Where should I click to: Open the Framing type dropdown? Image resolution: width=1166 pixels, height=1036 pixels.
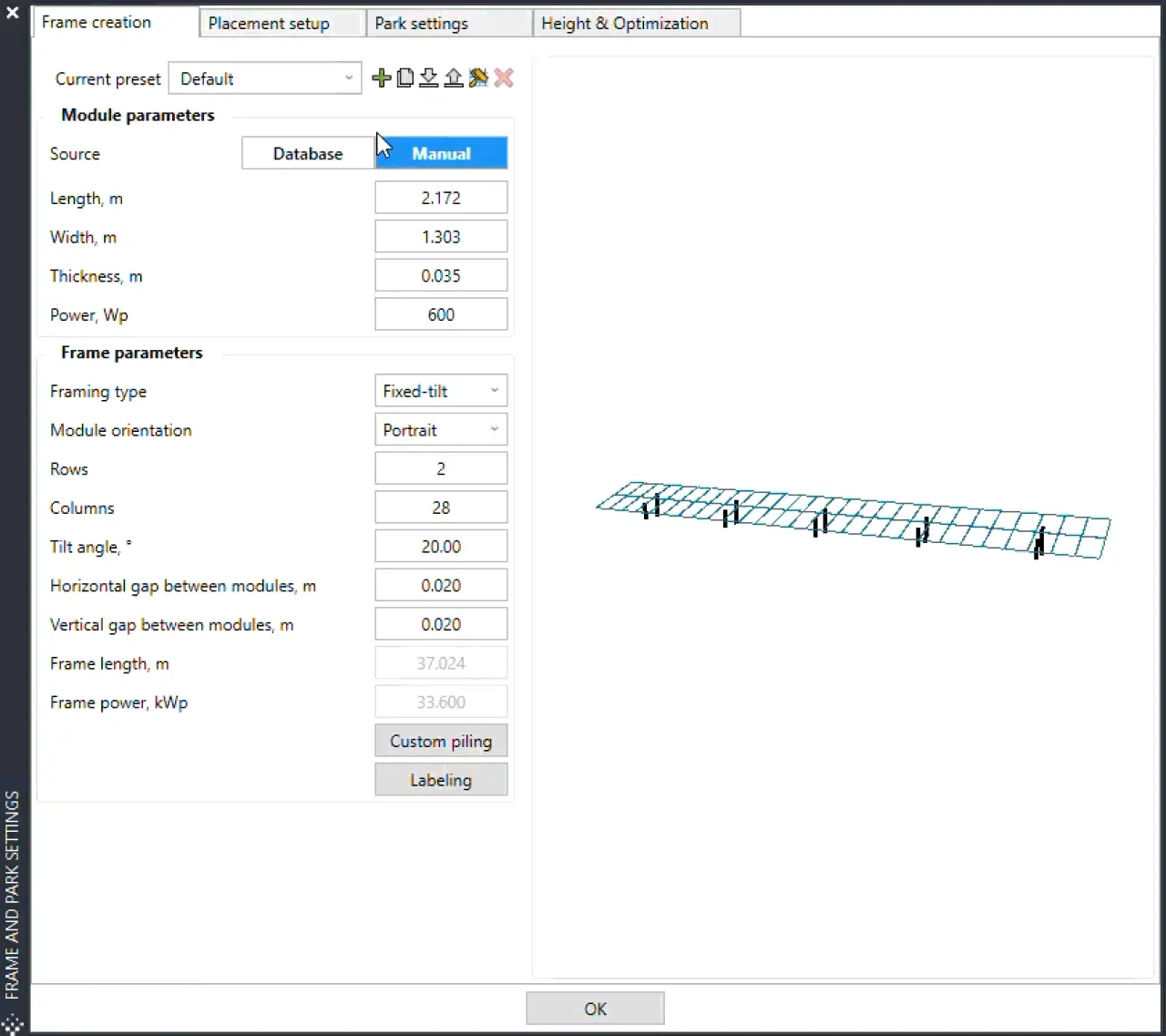(x=441, y=391)
